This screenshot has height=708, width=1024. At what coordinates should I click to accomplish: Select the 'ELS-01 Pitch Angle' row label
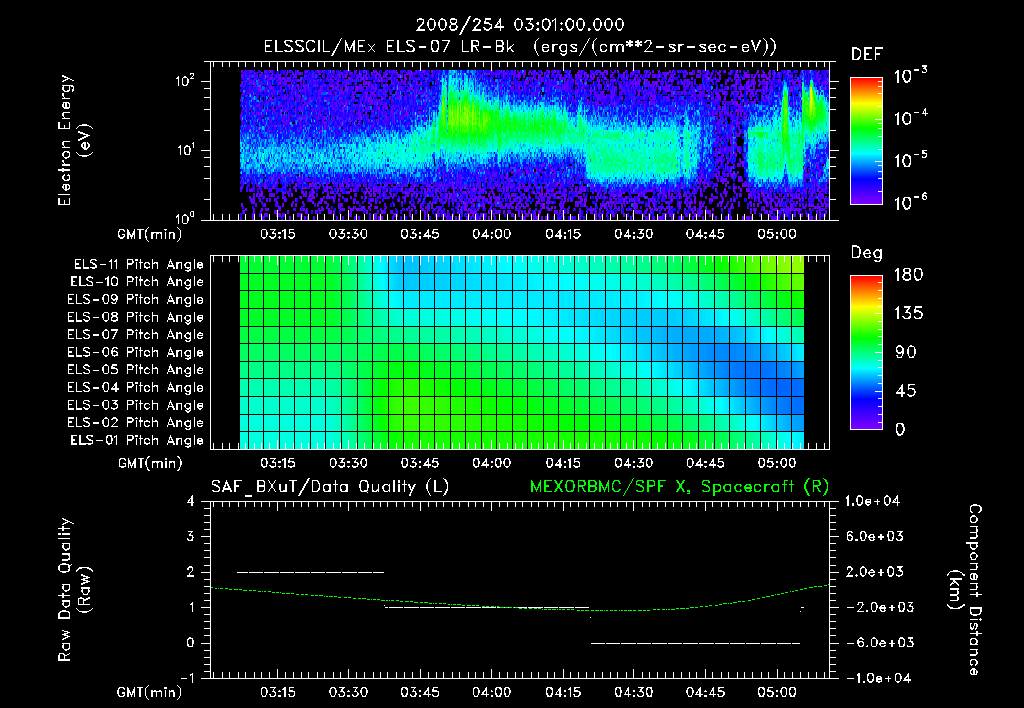(x=137, y=440)
